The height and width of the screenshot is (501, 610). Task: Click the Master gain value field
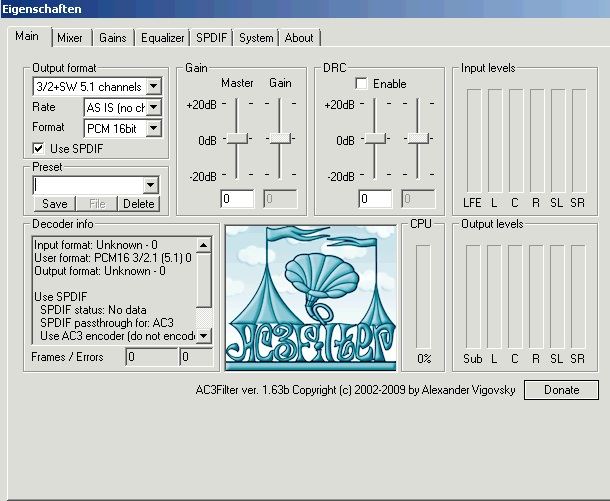tap(239, 199)
